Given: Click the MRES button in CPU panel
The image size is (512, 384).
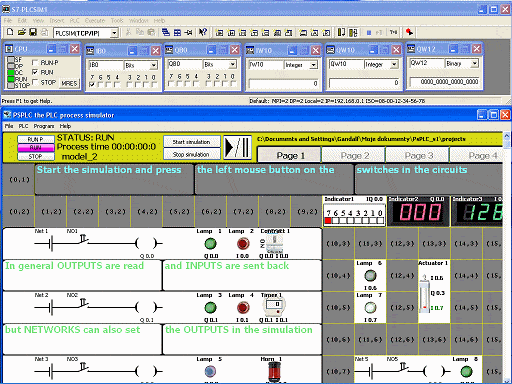Looking at the screenshot, I should coord(69,83).
